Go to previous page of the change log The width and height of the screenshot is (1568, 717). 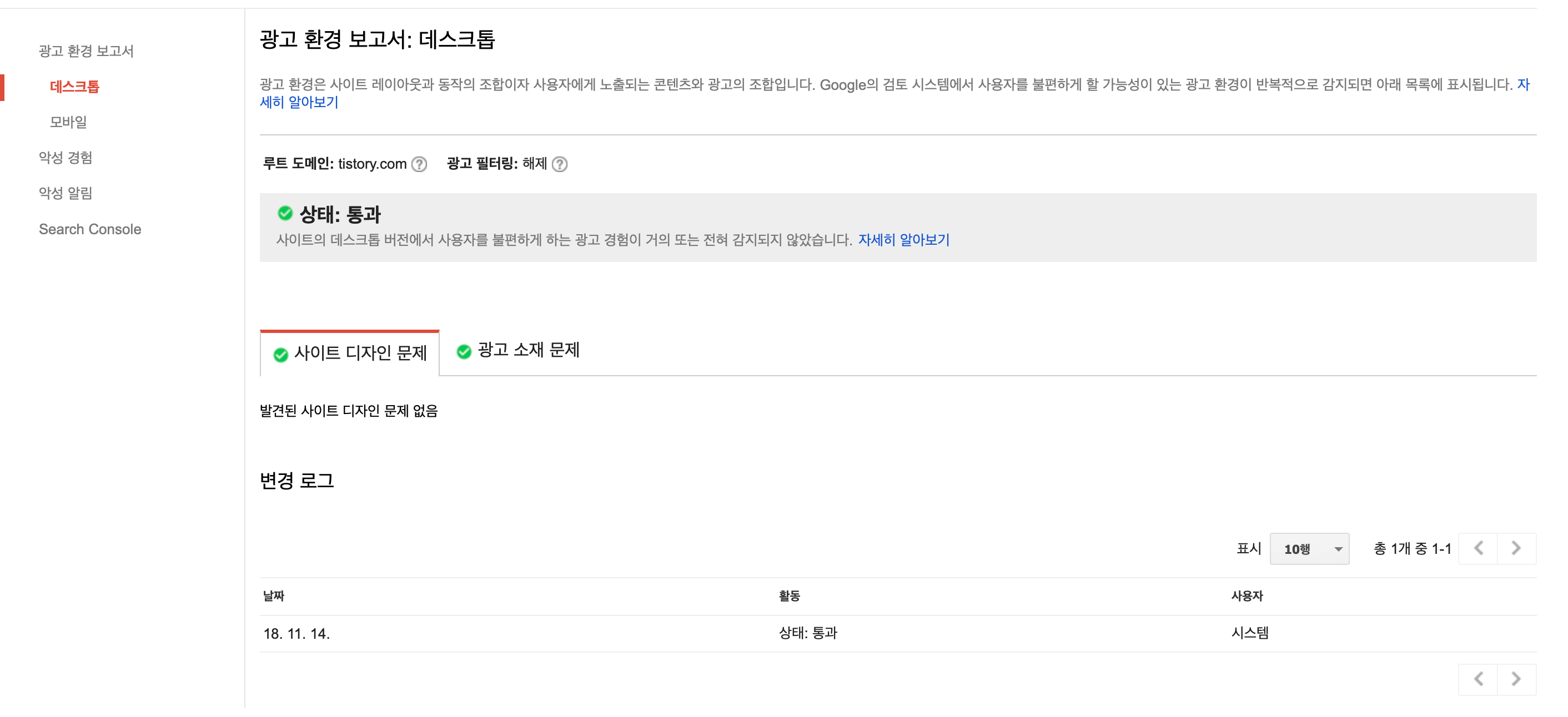tap(1479, 548)
